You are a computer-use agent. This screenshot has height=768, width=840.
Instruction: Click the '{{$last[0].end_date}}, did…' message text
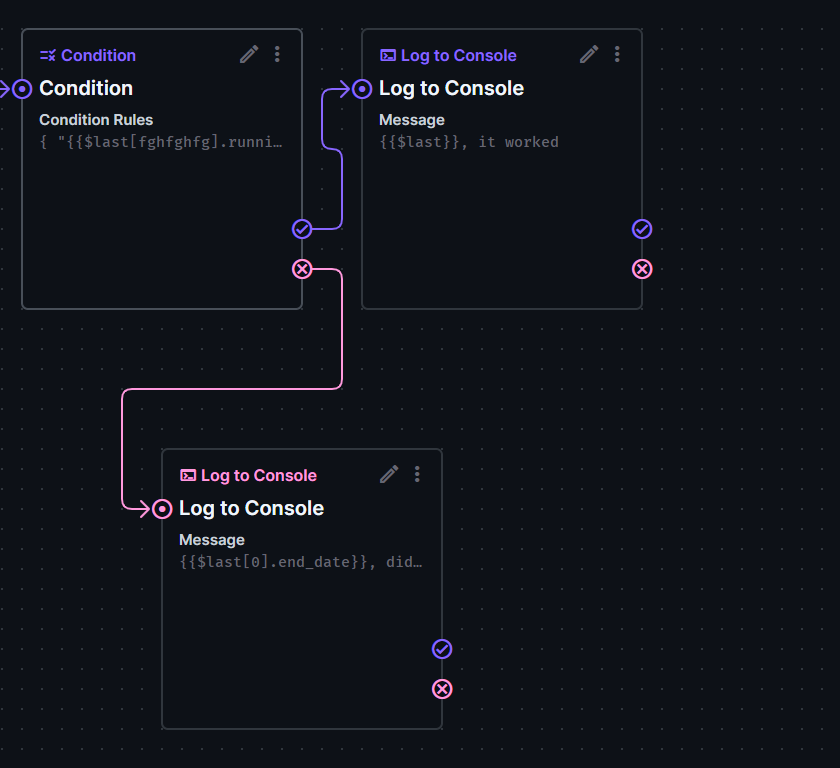301,562
